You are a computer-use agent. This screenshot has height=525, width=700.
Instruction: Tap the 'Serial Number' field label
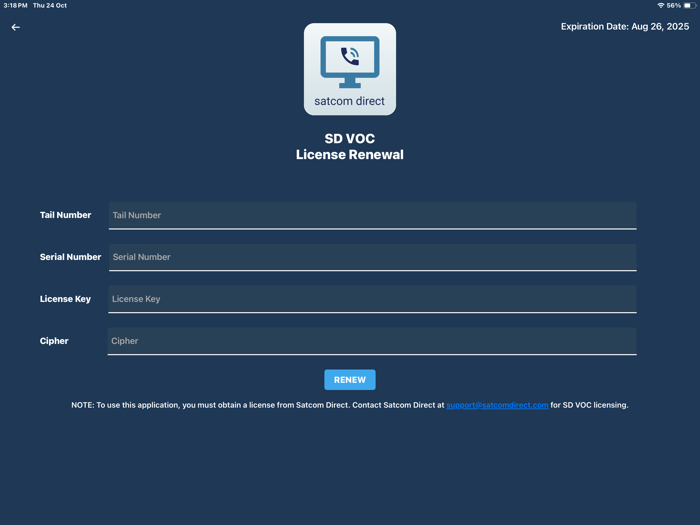(x=70, y=257)
